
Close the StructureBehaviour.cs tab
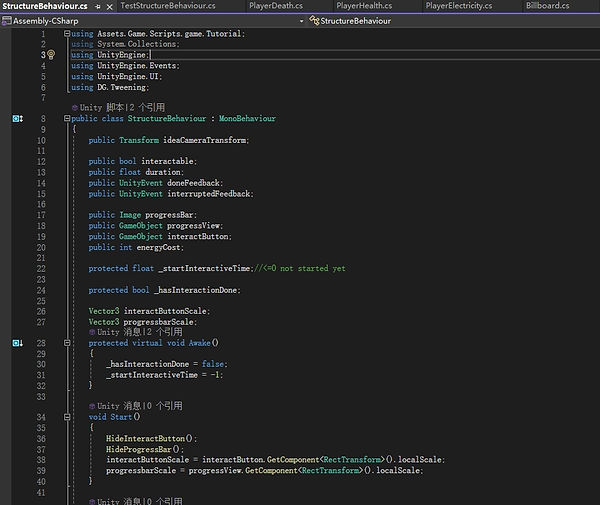pos(109,7)
